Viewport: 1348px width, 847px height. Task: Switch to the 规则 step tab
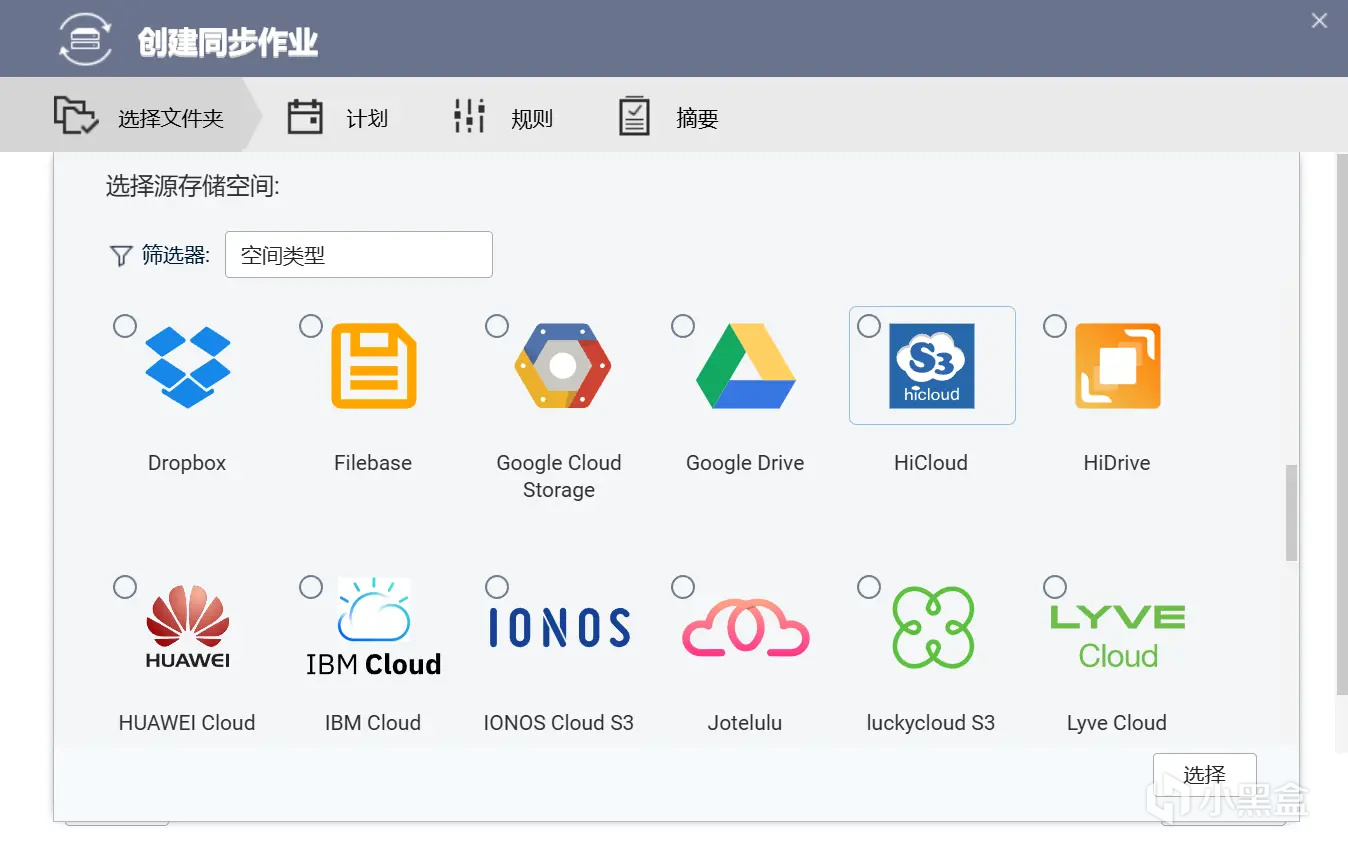[503, 118]
